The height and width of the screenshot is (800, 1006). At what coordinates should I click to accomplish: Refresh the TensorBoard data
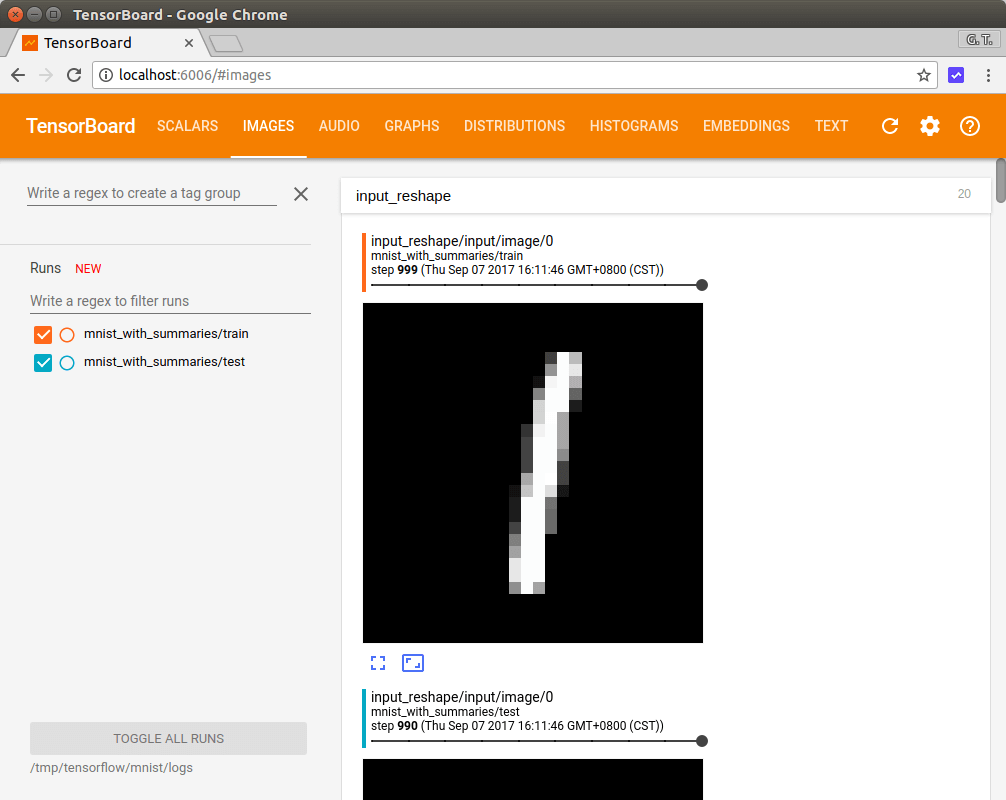click(x=889, y=126)
